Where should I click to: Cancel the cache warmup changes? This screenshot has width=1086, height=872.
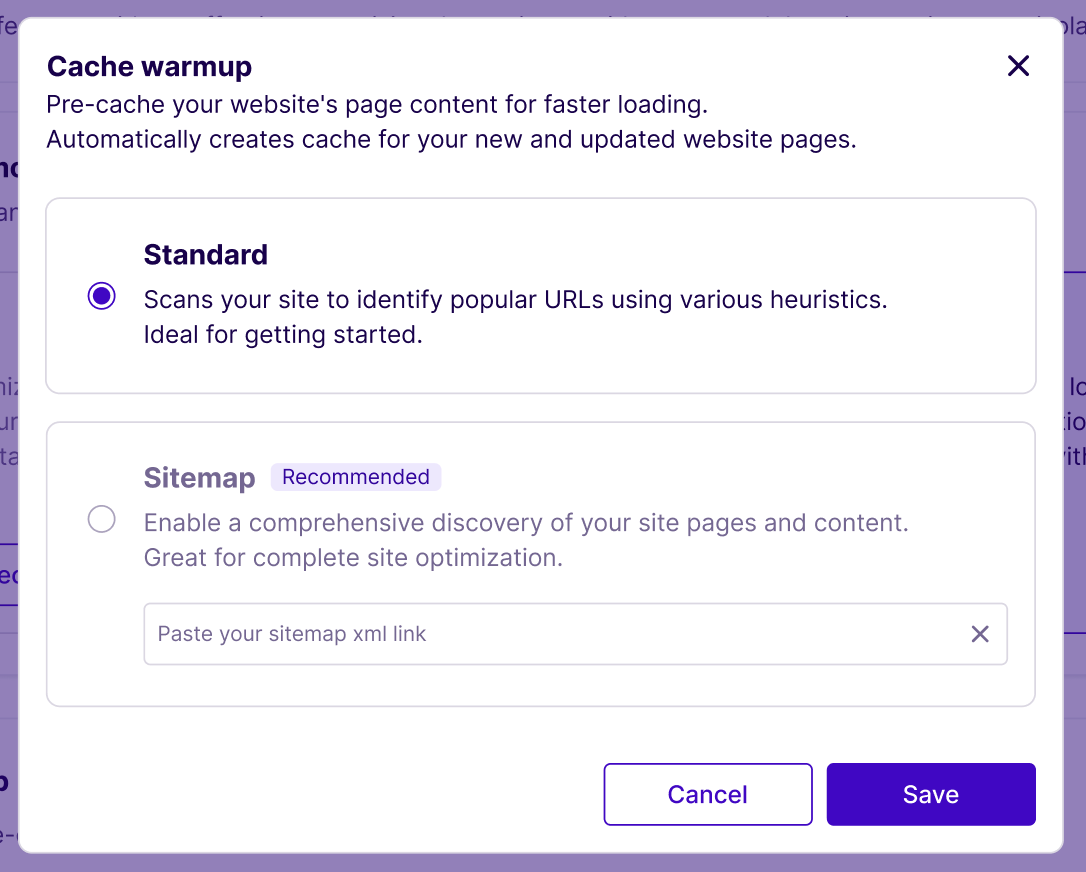[707, 794]
